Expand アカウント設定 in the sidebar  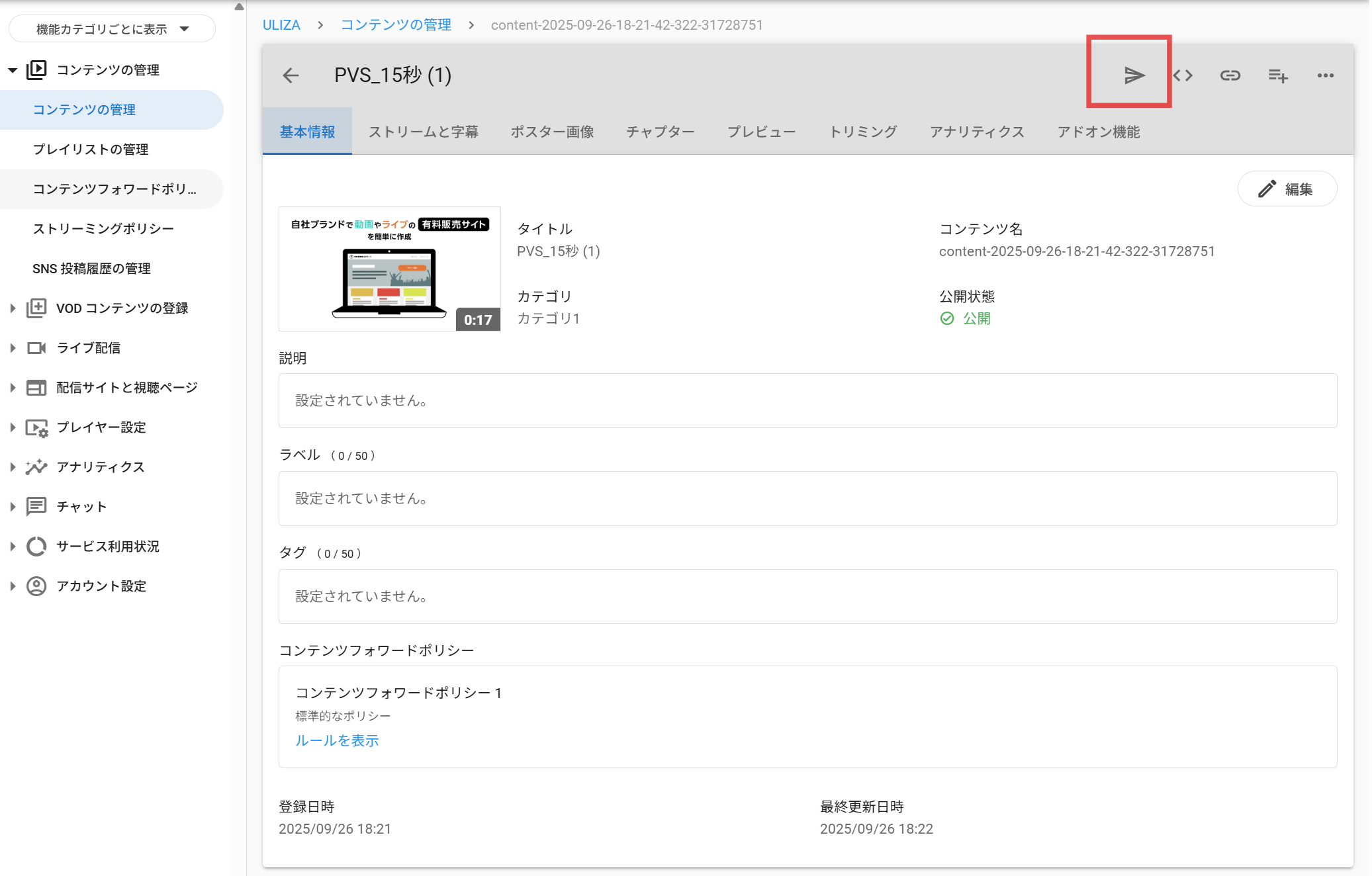[x=13, y=586]
